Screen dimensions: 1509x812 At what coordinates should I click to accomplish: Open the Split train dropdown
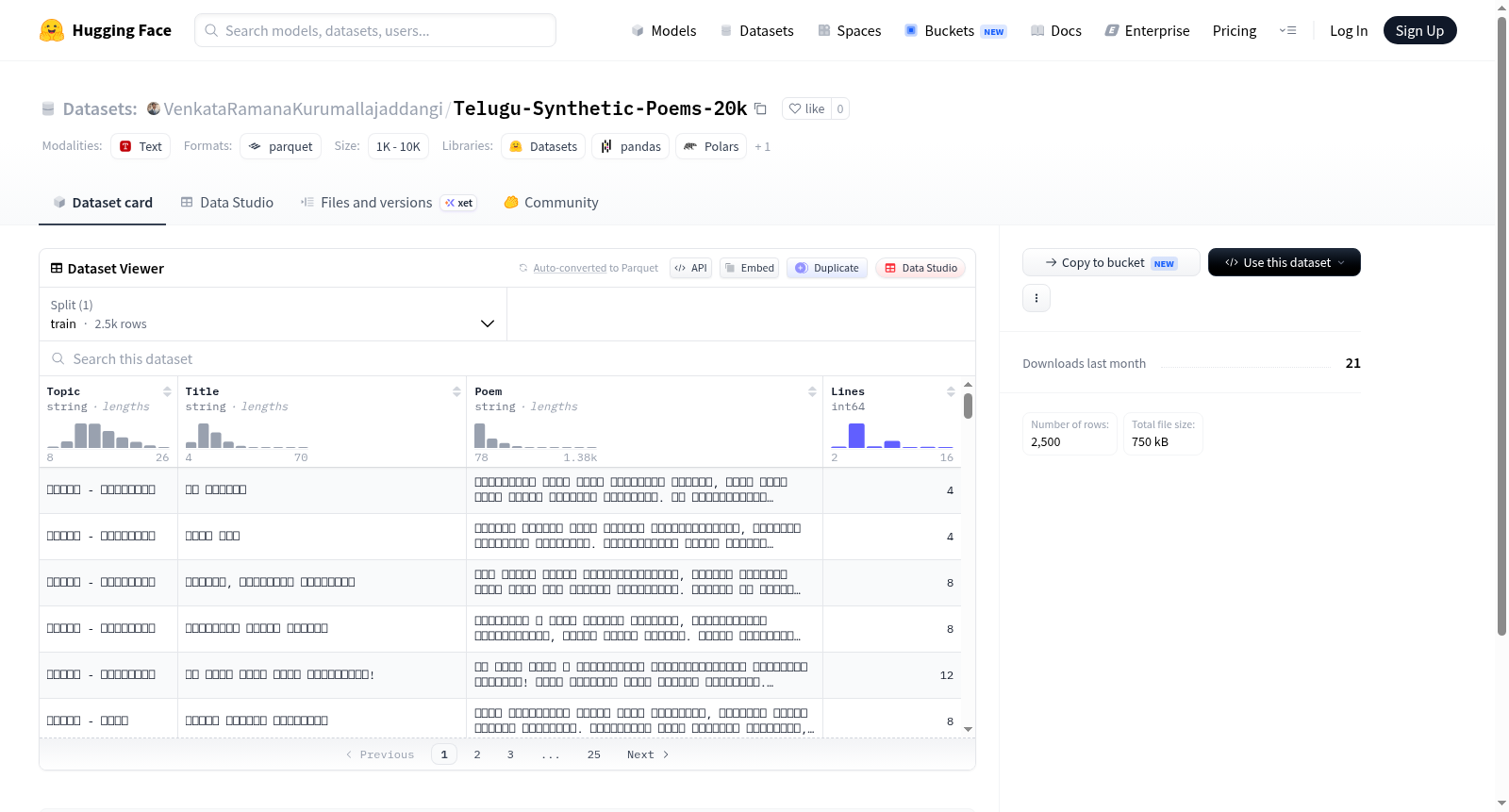273,314
